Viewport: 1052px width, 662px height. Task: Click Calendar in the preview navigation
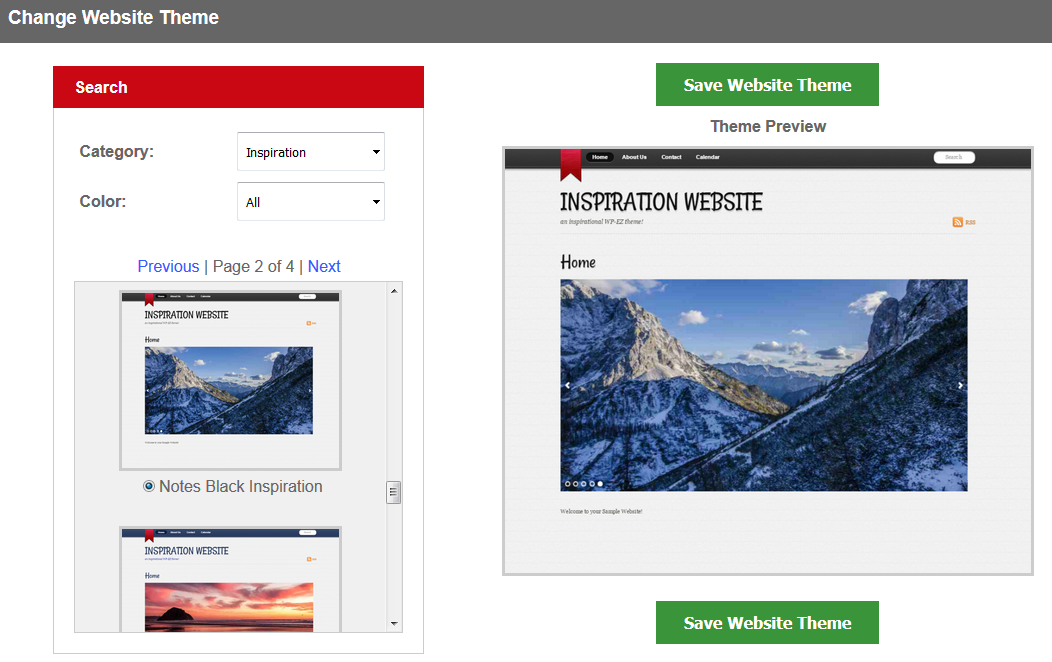(707, 157)
